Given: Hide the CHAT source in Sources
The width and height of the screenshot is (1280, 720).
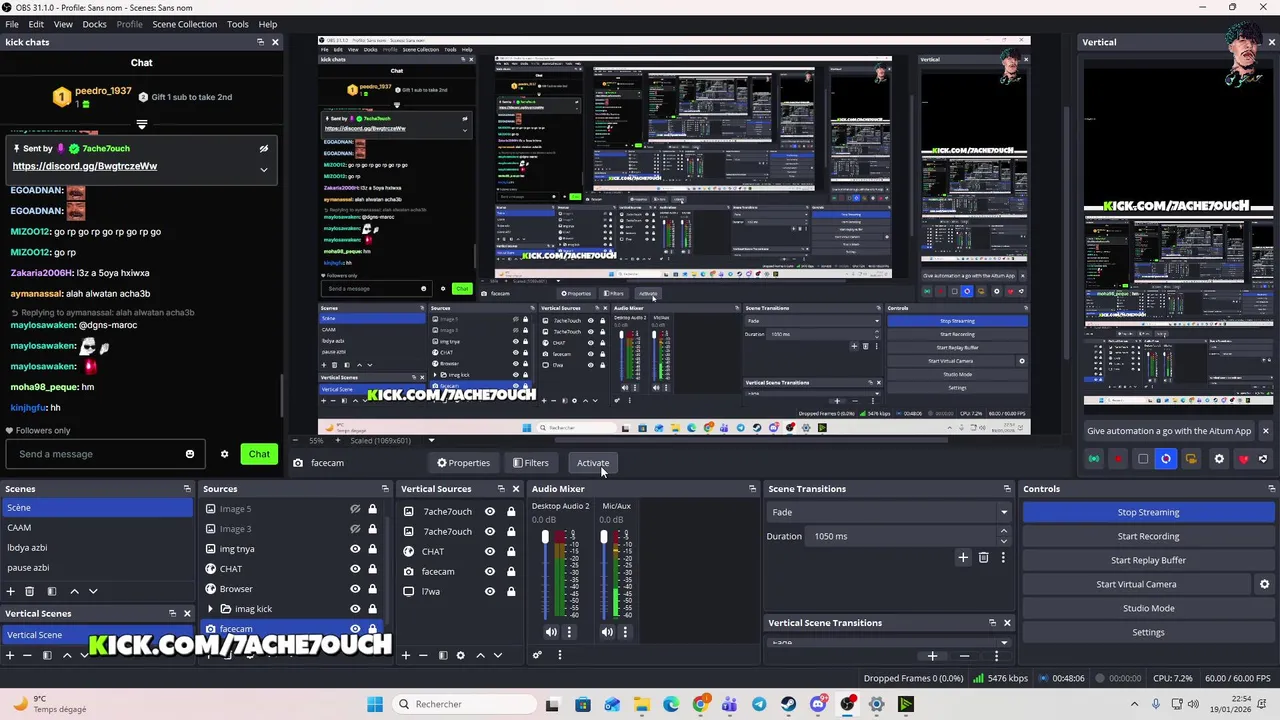Looking at the screenshot, I should pyautogui.click(x=355, y=569).
